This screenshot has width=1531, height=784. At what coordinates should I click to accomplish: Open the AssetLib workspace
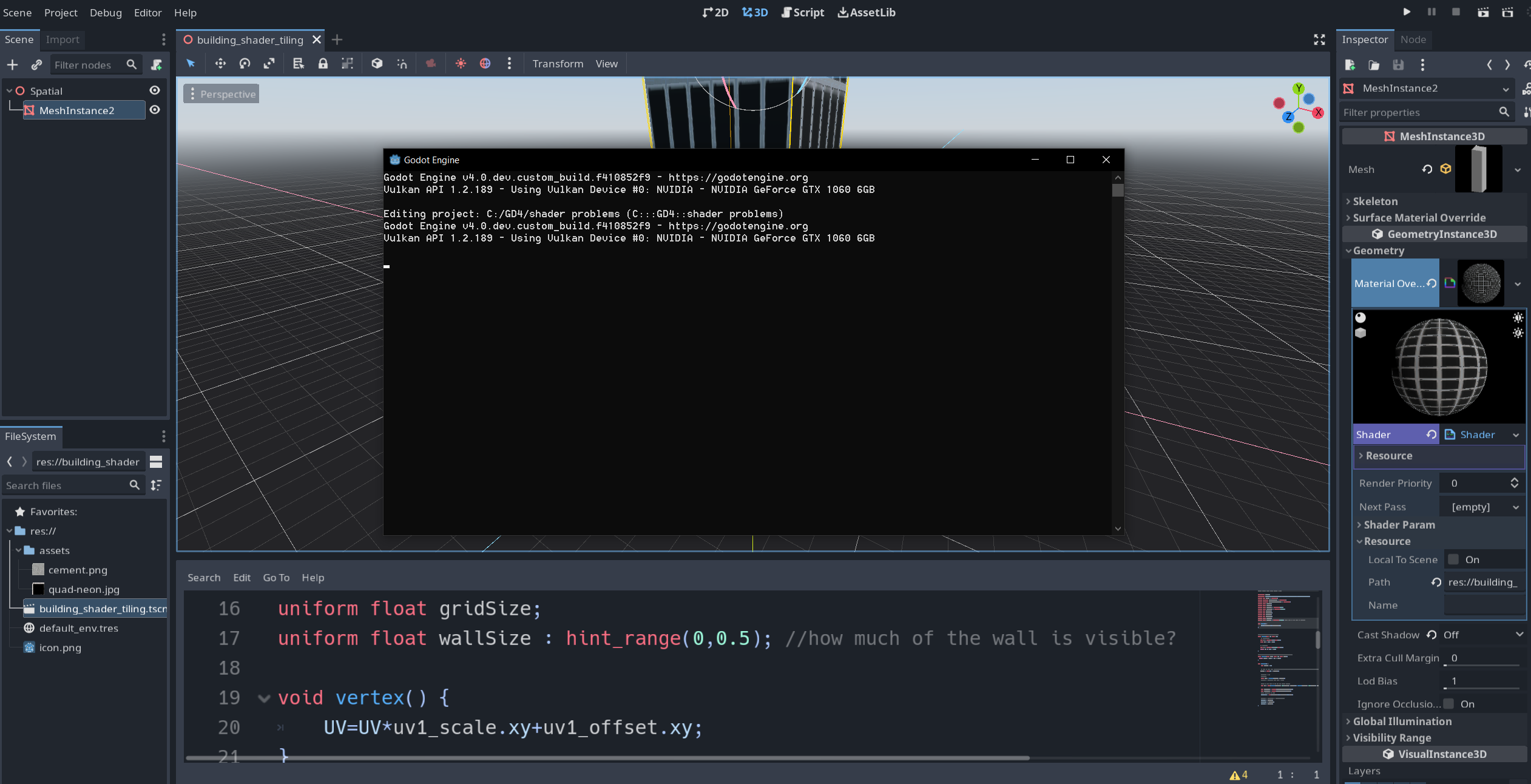click(x=866, y=12)
